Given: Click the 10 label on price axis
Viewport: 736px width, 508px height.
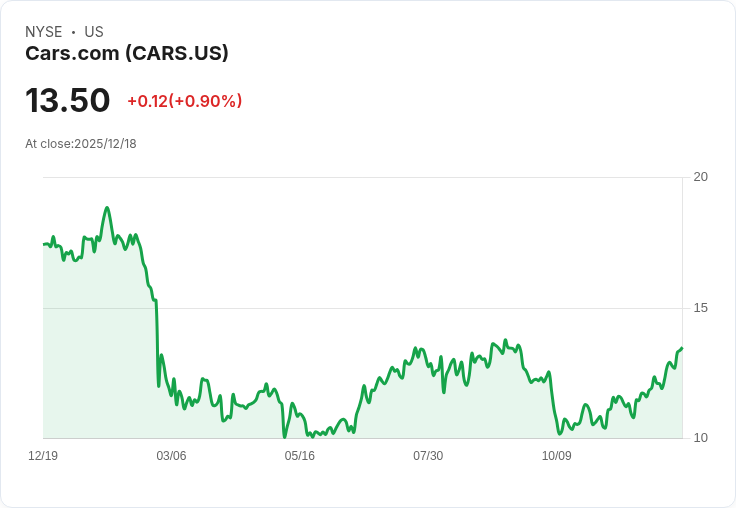Looking at the screenshot, I should point(701,438).
